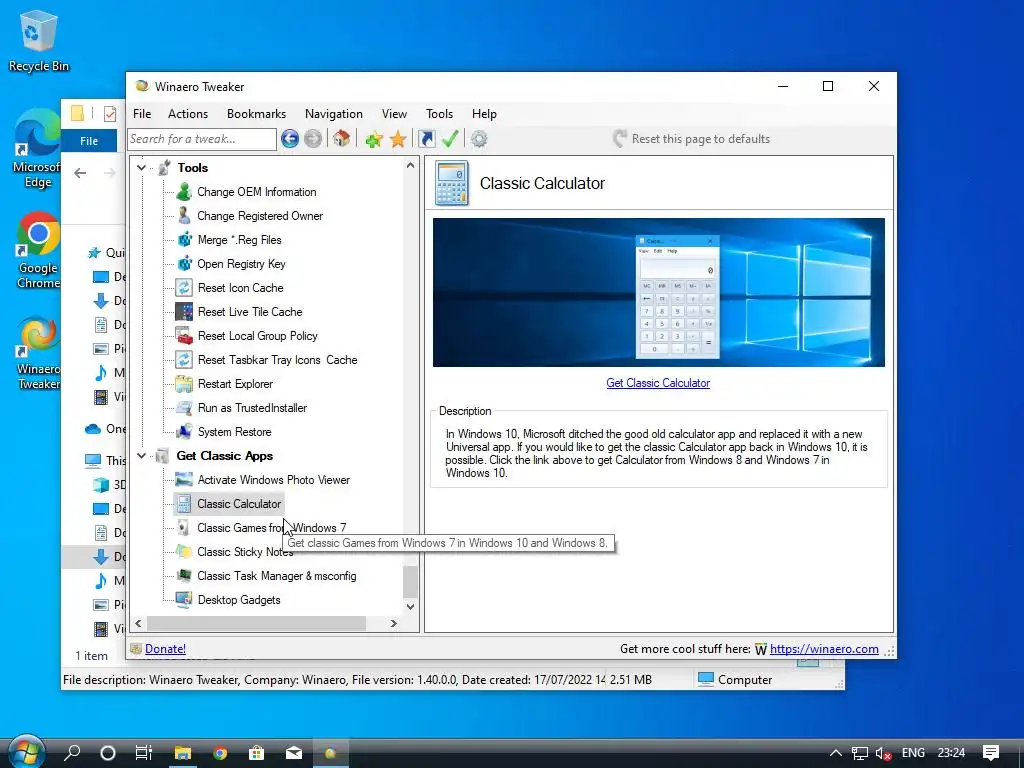Click the Classic Calculator preview image

click(x=658, y=293)
